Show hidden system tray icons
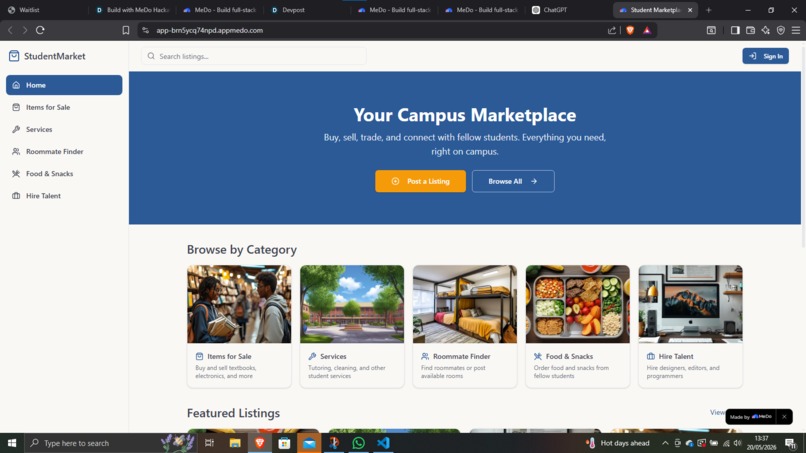This screenshot has height=453, width=806. [665, 443]
